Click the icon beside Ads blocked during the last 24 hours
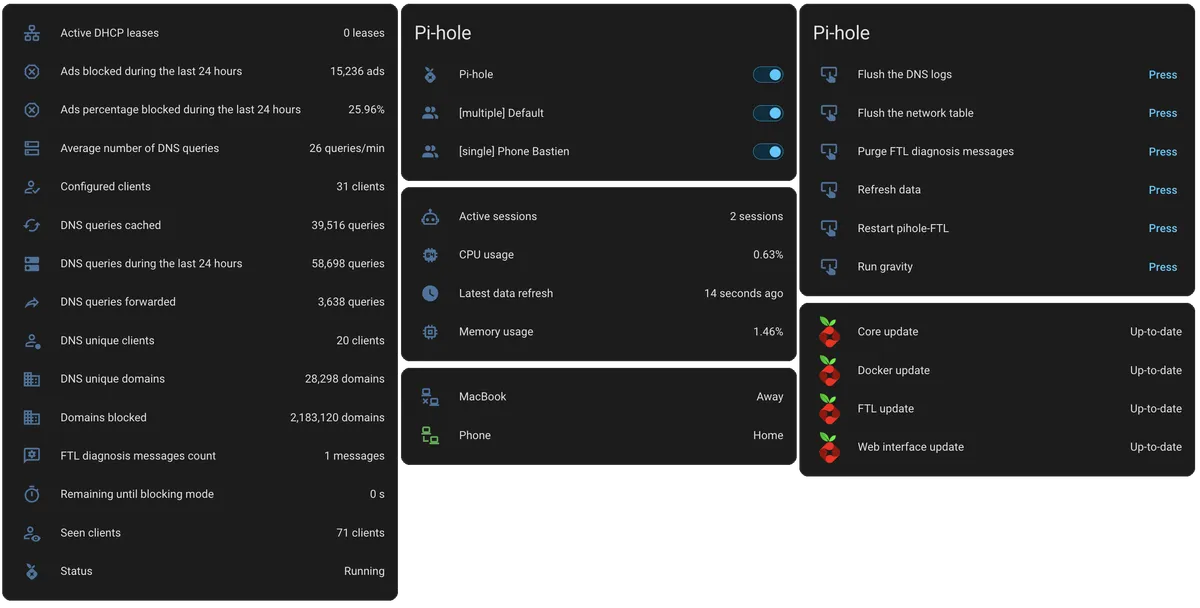Screen dimensions: 1200x608 coord(32,72)
